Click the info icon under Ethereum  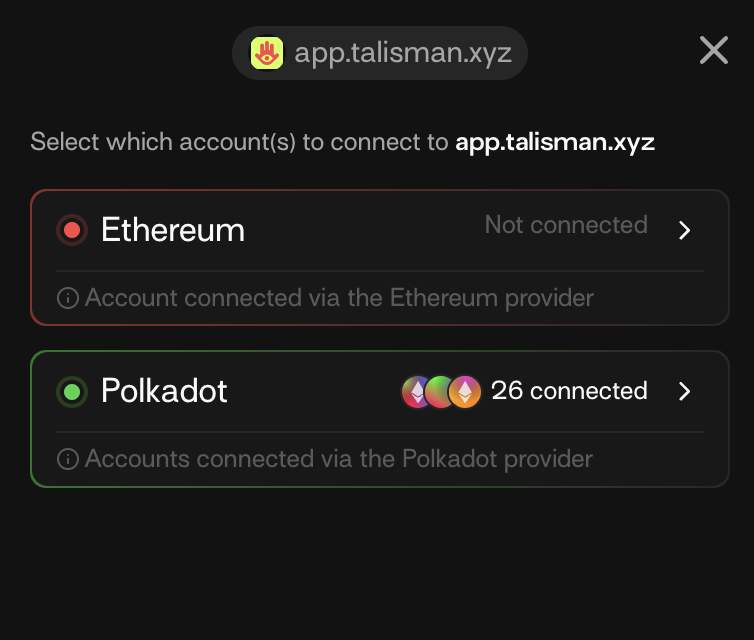click(x=68, y=298)
